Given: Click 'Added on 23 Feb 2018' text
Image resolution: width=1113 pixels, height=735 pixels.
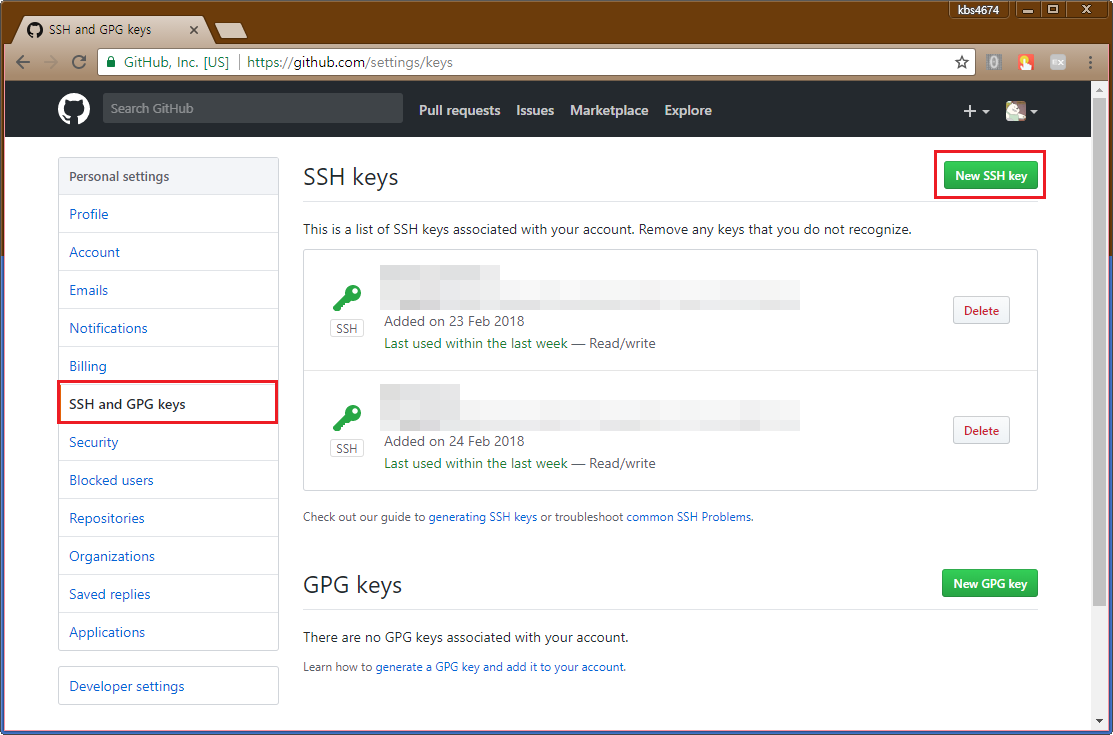Looking at the screenshot, I should pyautogui.click(x=454, y=321).
